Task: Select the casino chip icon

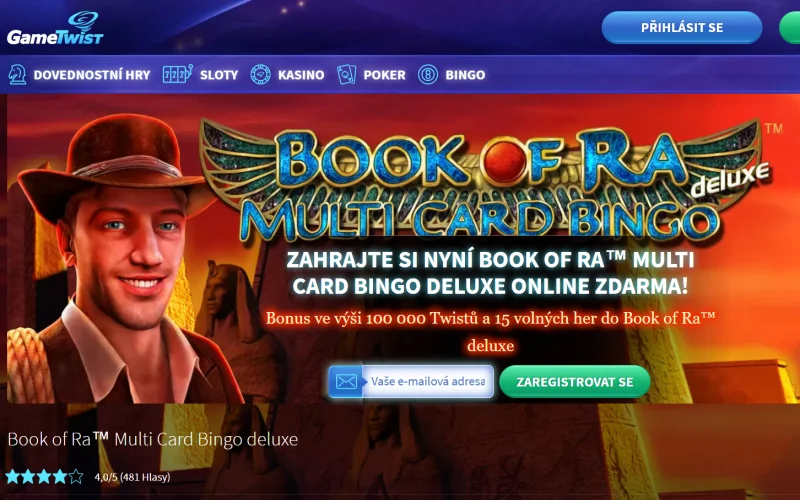Action: click(261, 74)
